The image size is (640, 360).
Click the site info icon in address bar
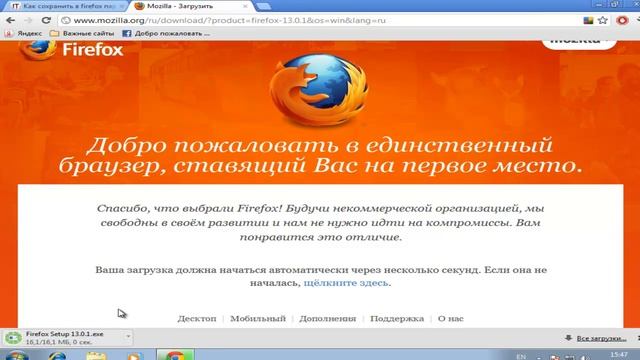pyautogui.click(x=66, y=20)
